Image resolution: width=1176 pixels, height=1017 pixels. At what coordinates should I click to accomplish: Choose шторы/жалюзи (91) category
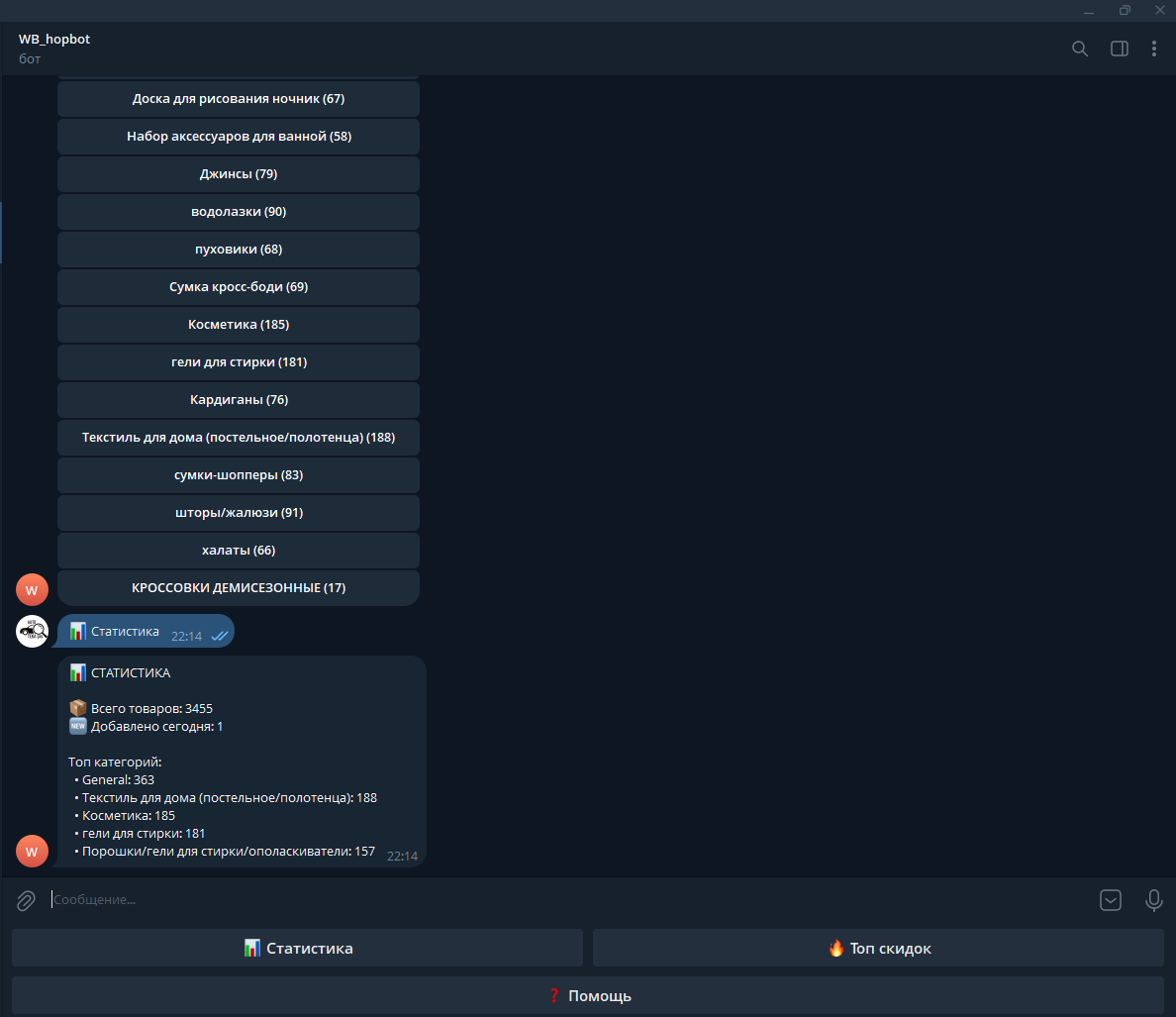[239, 512]
